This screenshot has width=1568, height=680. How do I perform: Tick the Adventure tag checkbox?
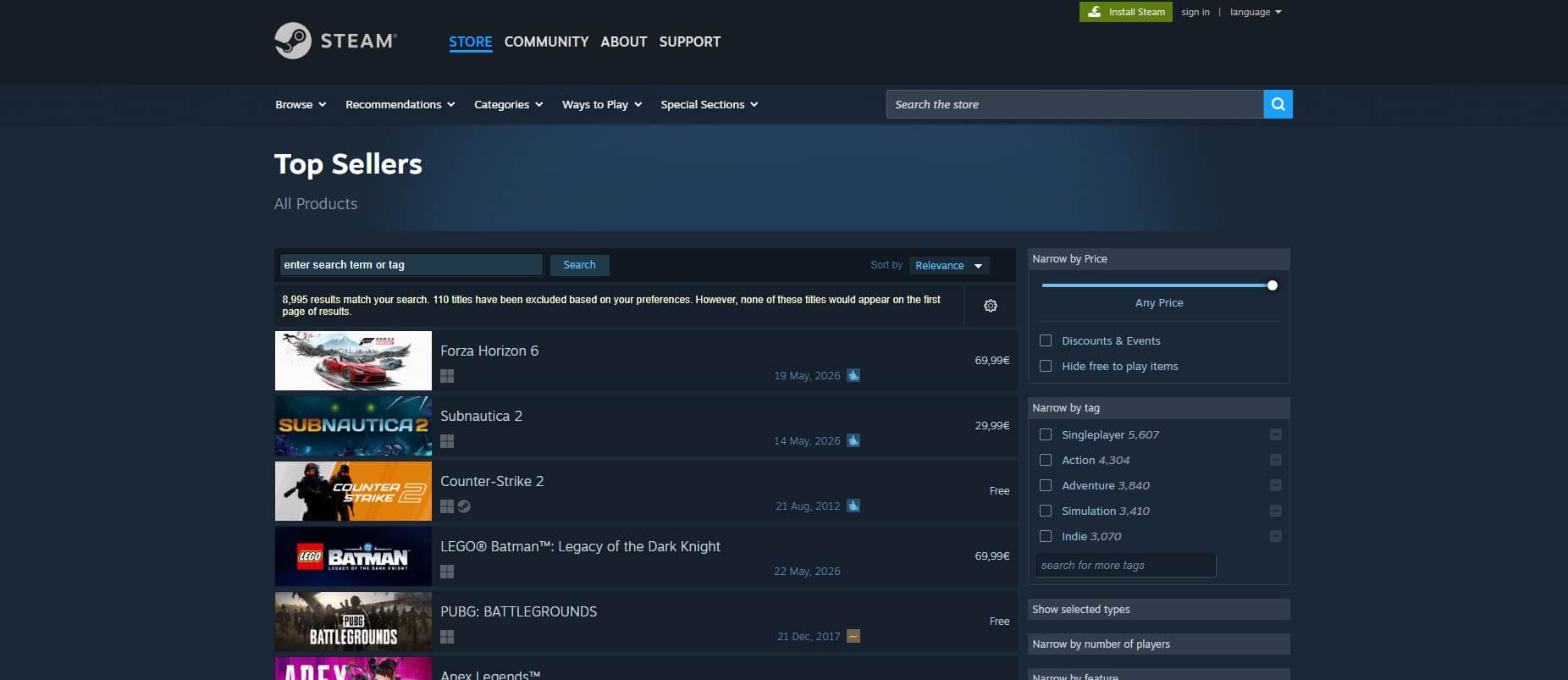[1046, 485]
